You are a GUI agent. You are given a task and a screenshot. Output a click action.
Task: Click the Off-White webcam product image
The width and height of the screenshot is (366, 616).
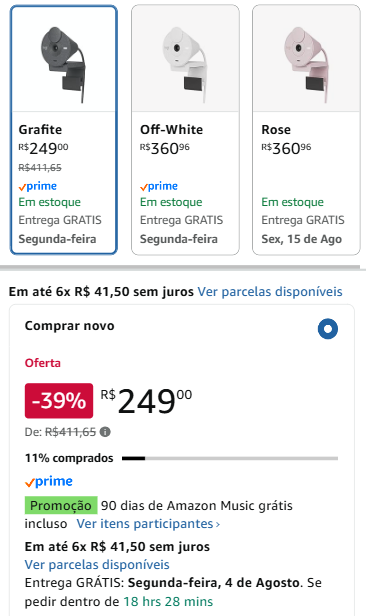[185, 64]
